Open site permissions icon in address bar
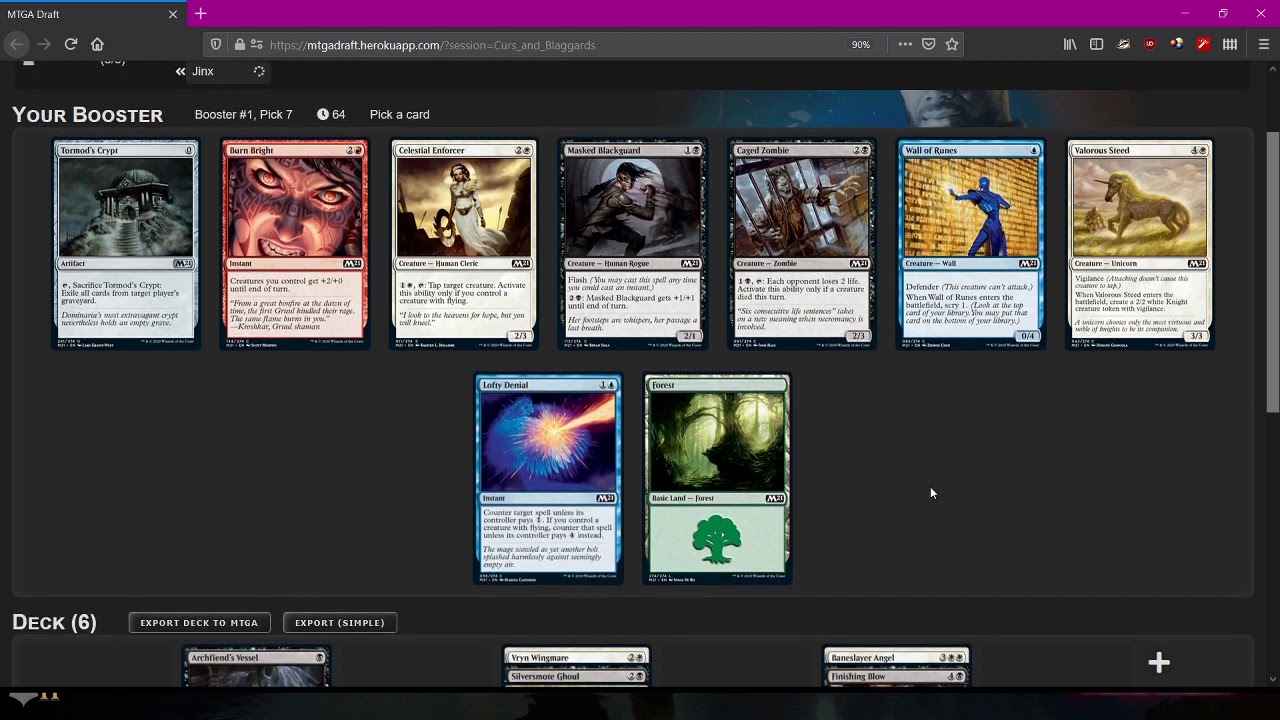1280x720 pixels. tap(257, 45)
